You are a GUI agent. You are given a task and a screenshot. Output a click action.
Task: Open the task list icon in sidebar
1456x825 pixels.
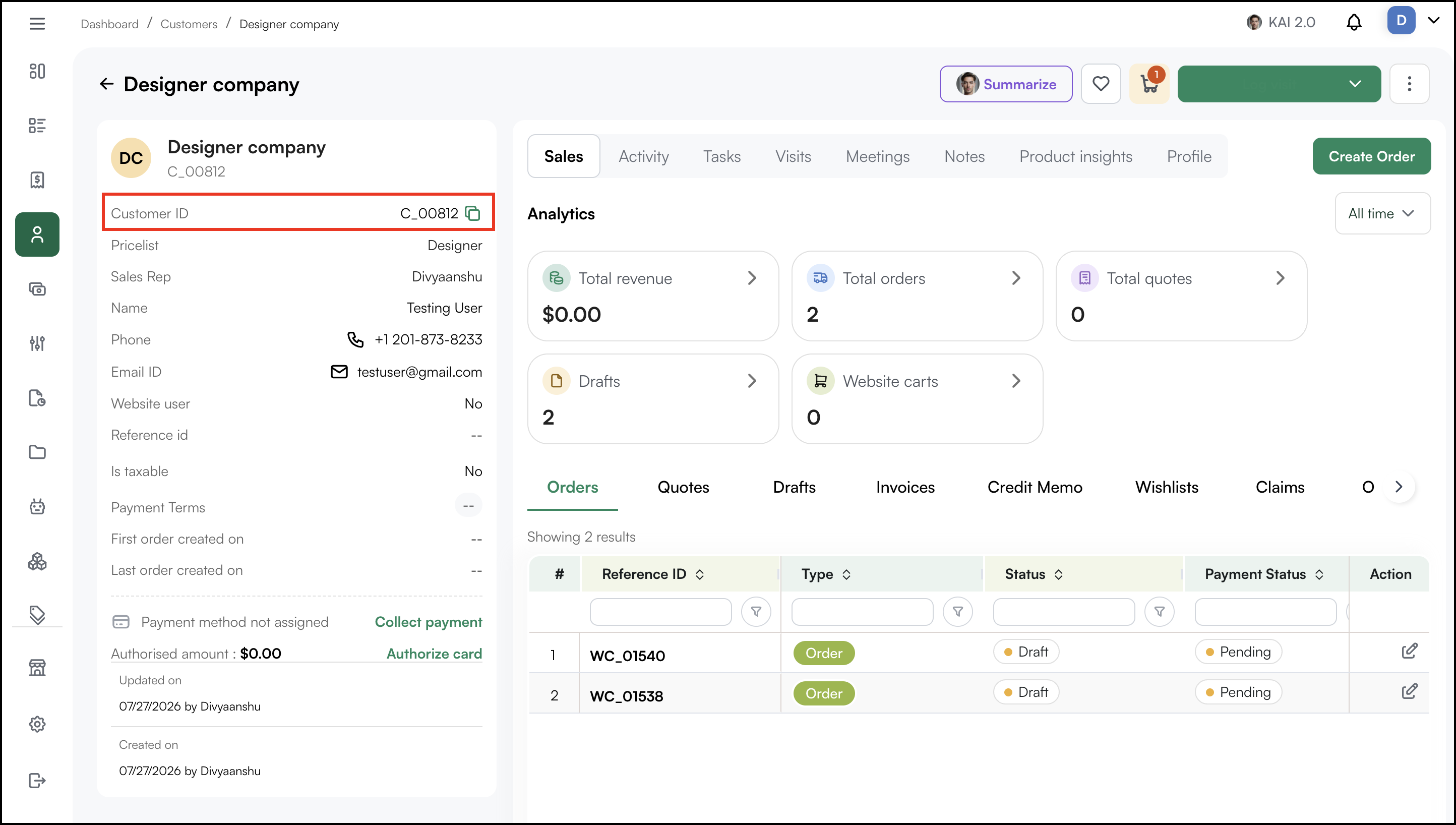coord(37,125)
